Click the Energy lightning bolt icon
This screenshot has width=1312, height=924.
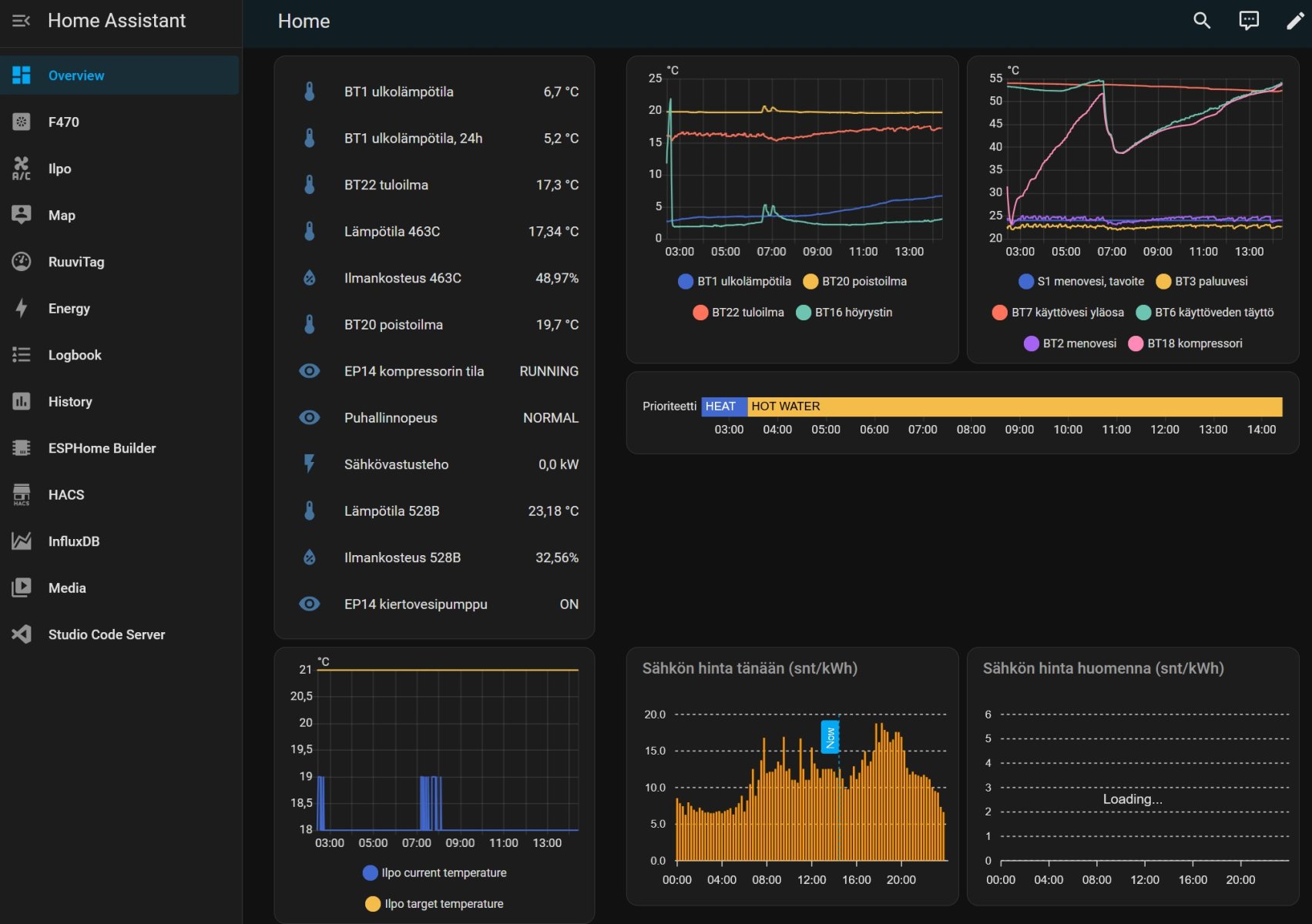tap(22, 309)
